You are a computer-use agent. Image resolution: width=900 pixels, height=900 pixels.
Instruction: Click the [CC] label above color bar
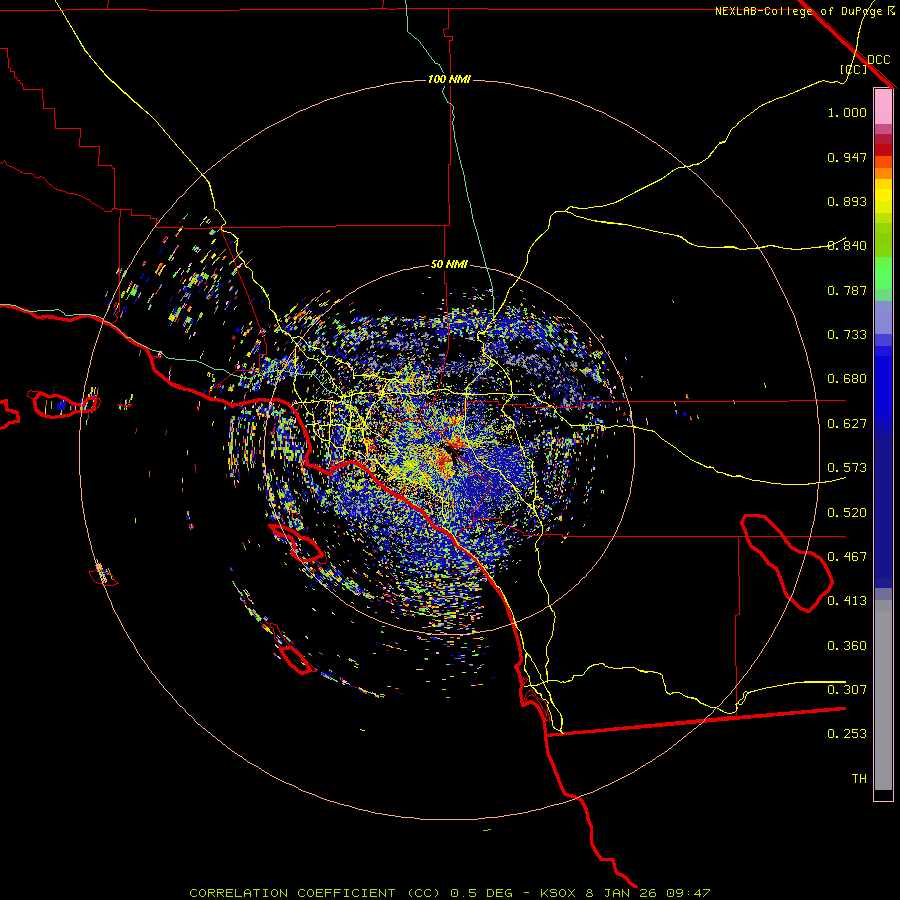tap(854, 69)
